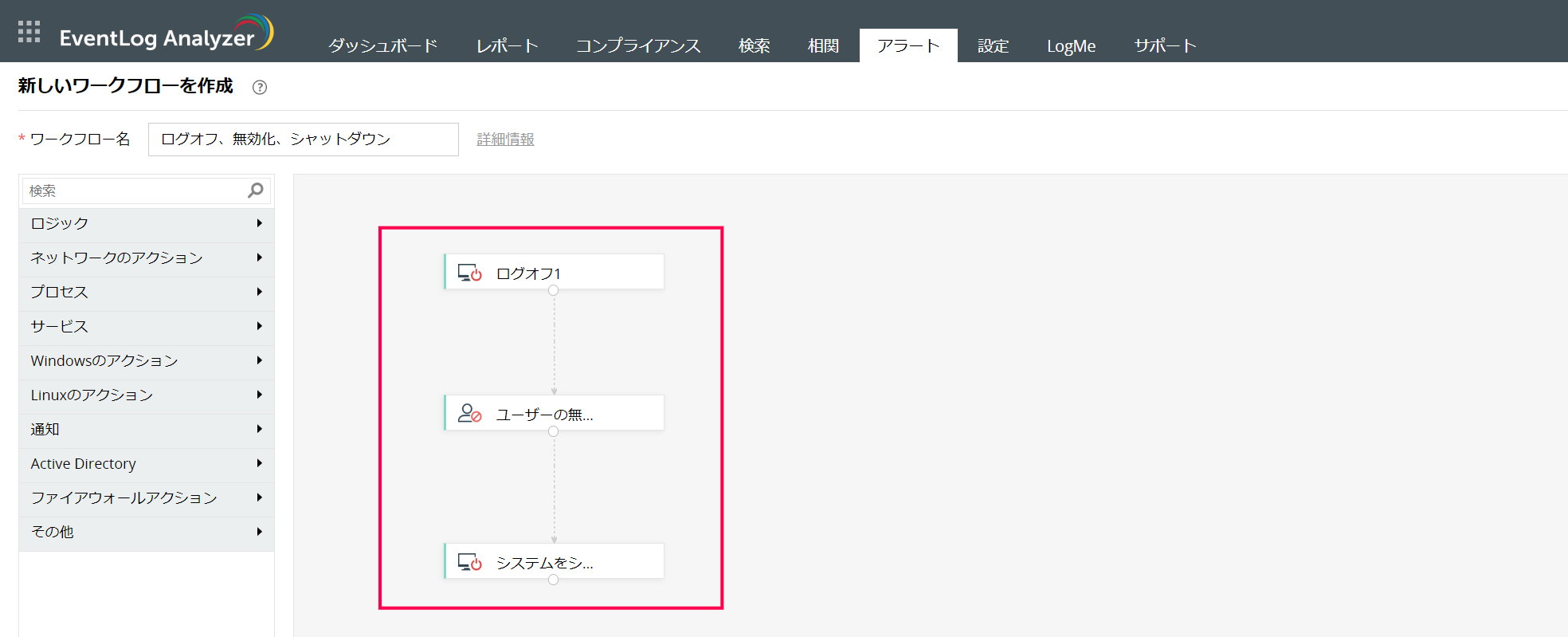Expand Windowsのアクション category
1568x637 pixels.
(147, 361)
